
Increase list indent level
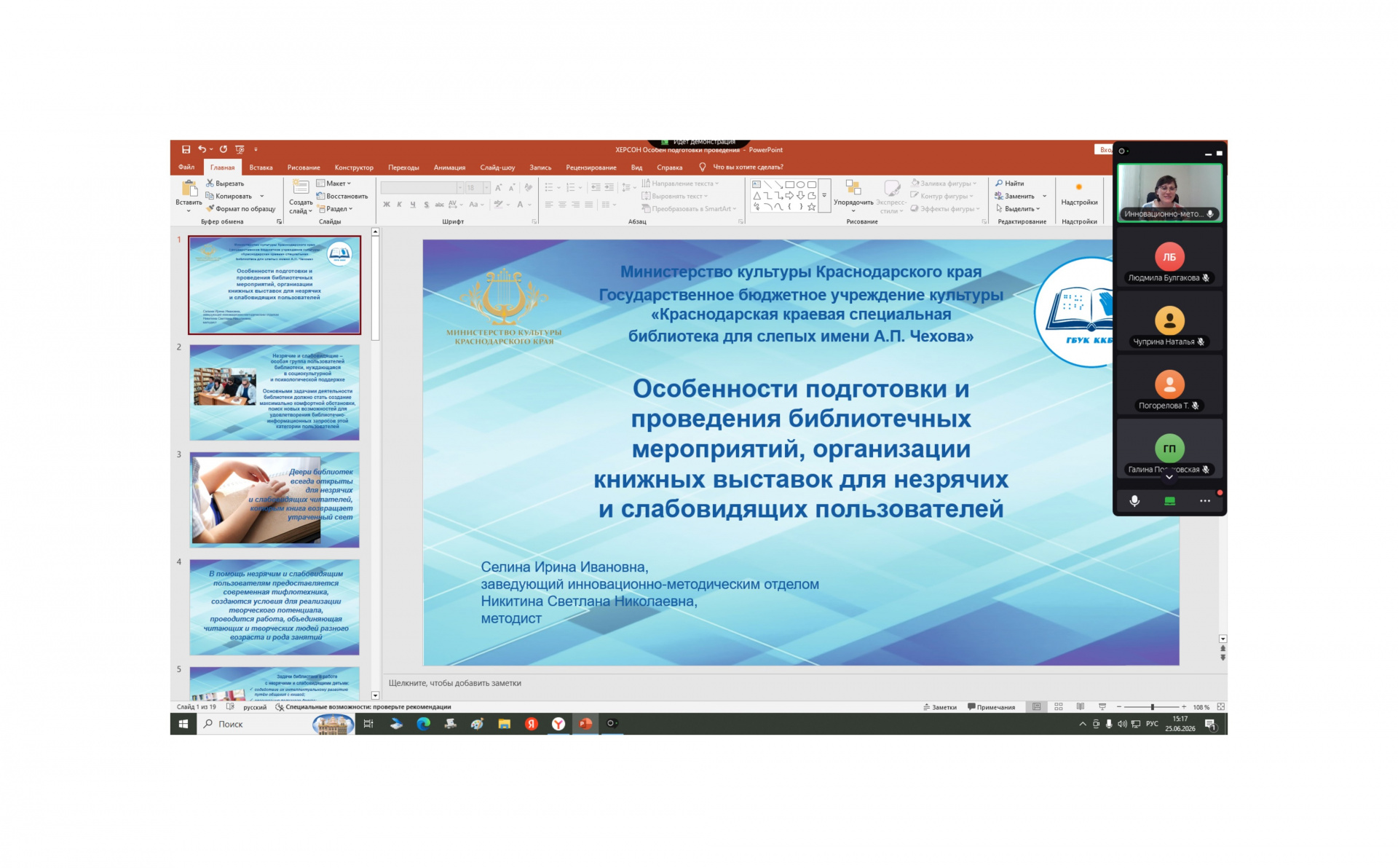click(x=609, y=188)
